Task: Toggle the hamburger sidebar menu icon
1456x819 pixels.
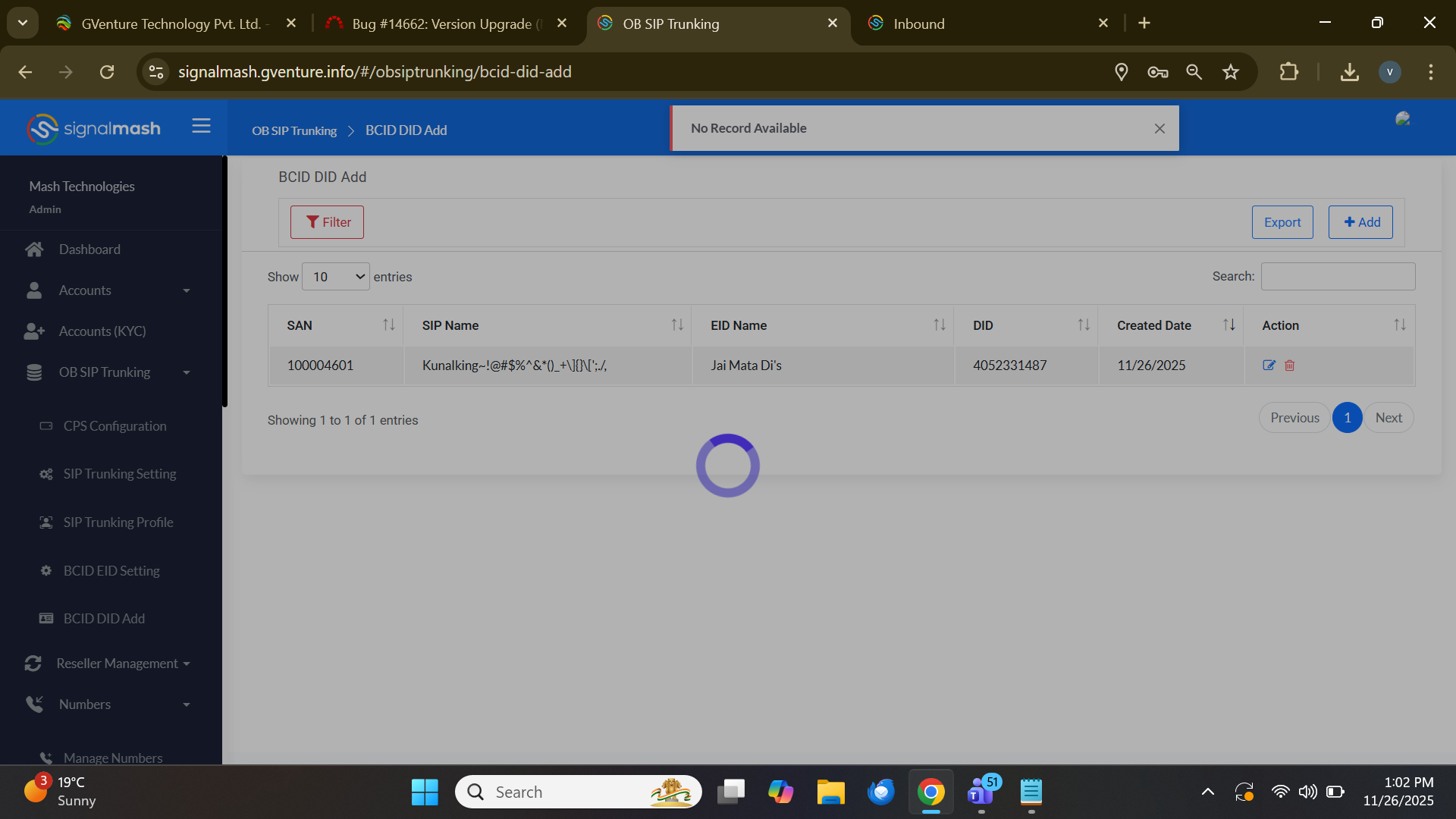Action: (x=201, y=126)
